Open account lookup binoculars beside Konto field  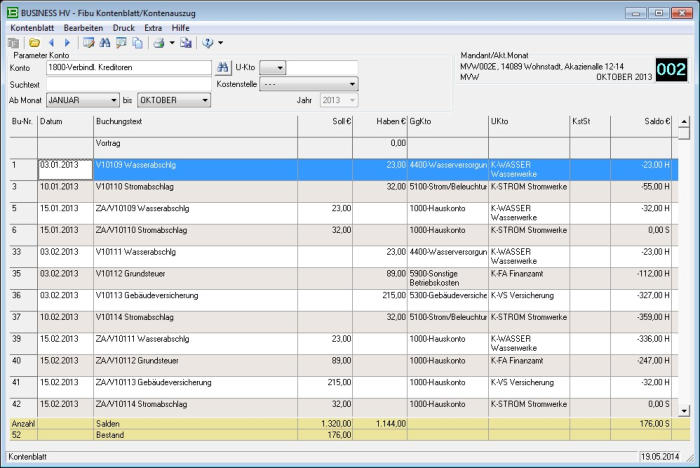pyautogui.click(x=223, y=68)
